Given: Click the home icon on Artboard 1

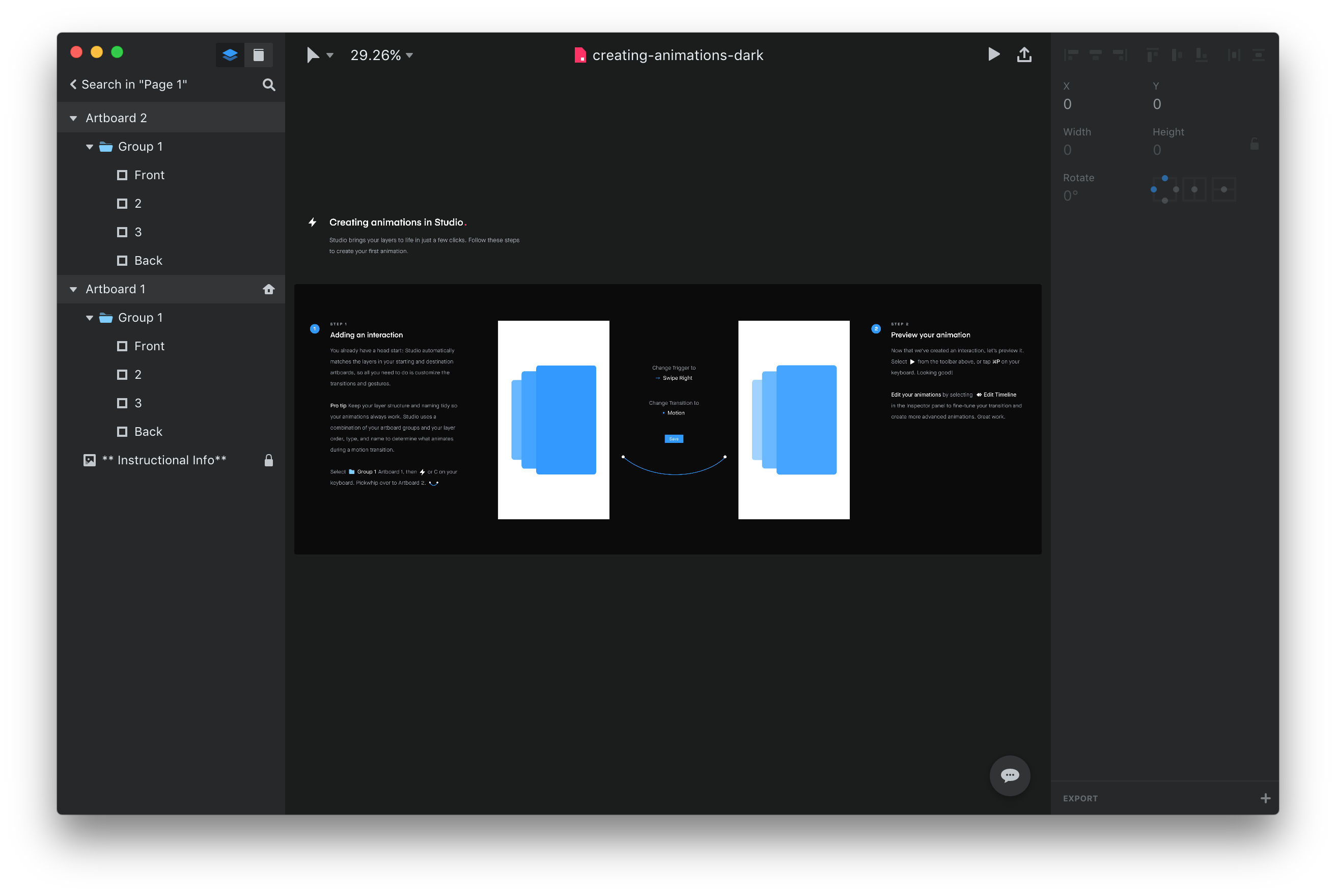Looking at the screenshot, I should pyautogui.click(x=268, y=289).
